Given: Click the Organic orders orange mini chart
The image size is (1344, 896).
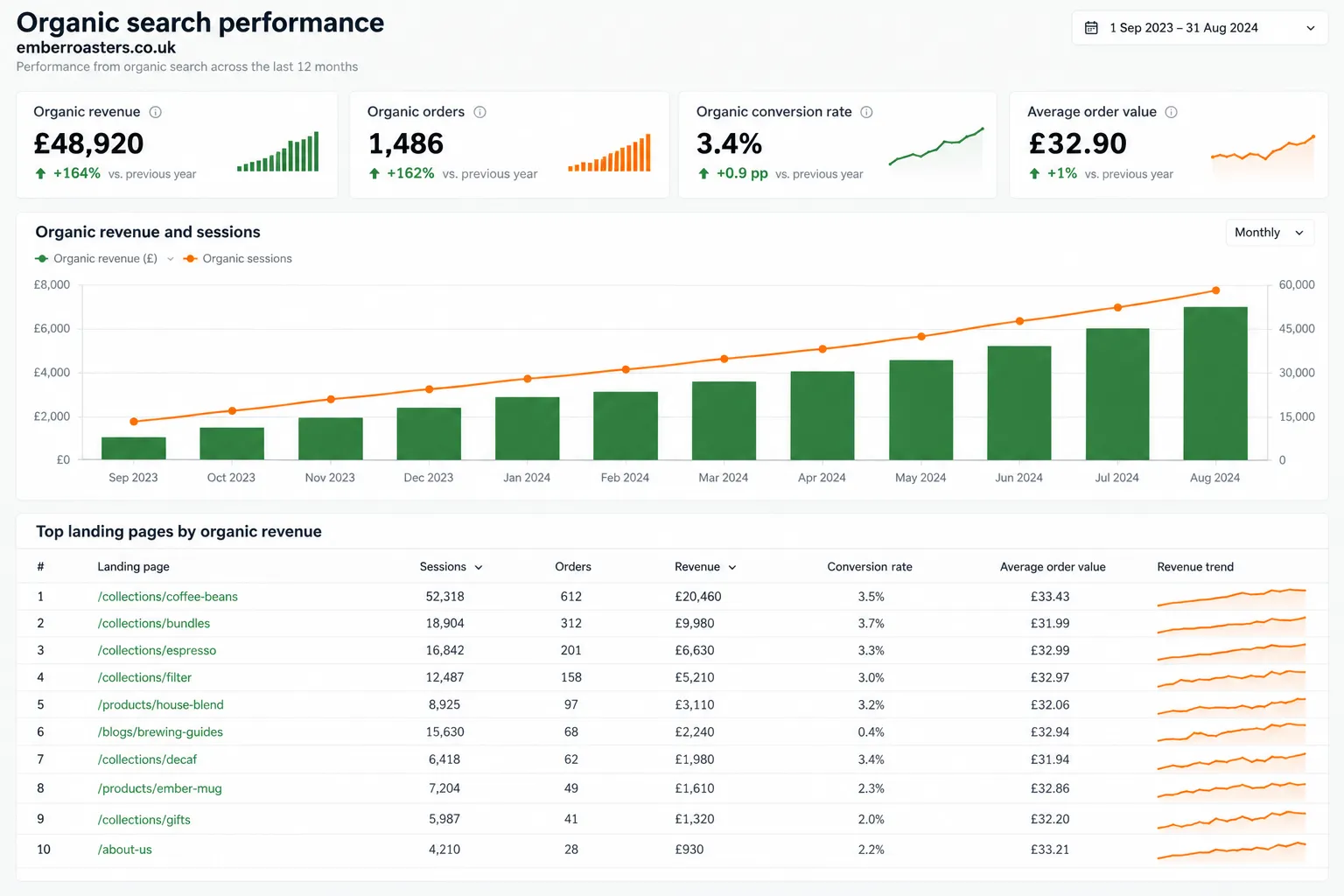Looking at the screenshot, I should (x=610, y=153).
